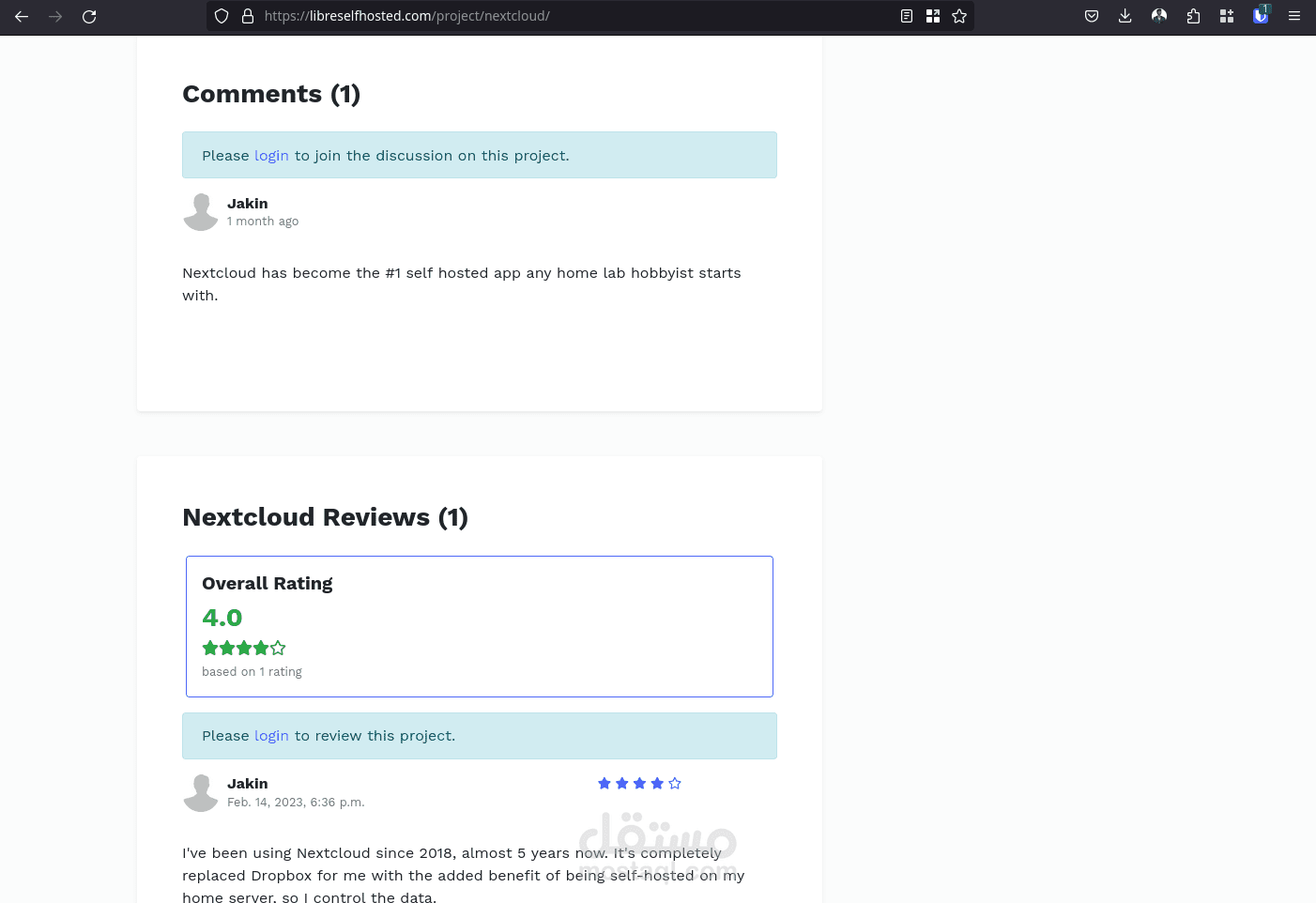
Task: Open the Extensions puzzle-piece menu
Action: [1193, 16]
